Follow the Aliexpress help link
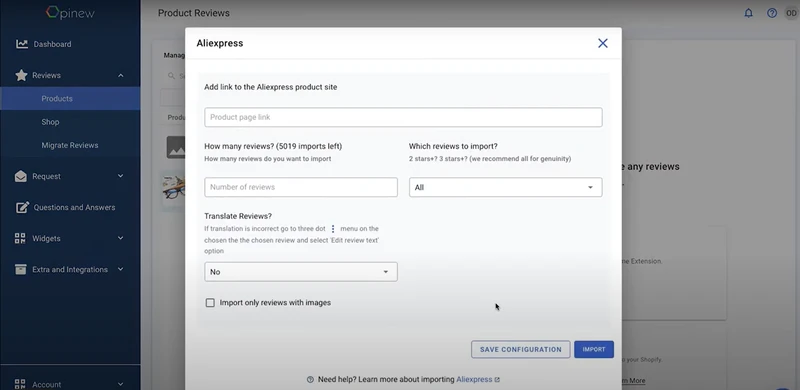The image size is (800, 390). coord(474,380)
